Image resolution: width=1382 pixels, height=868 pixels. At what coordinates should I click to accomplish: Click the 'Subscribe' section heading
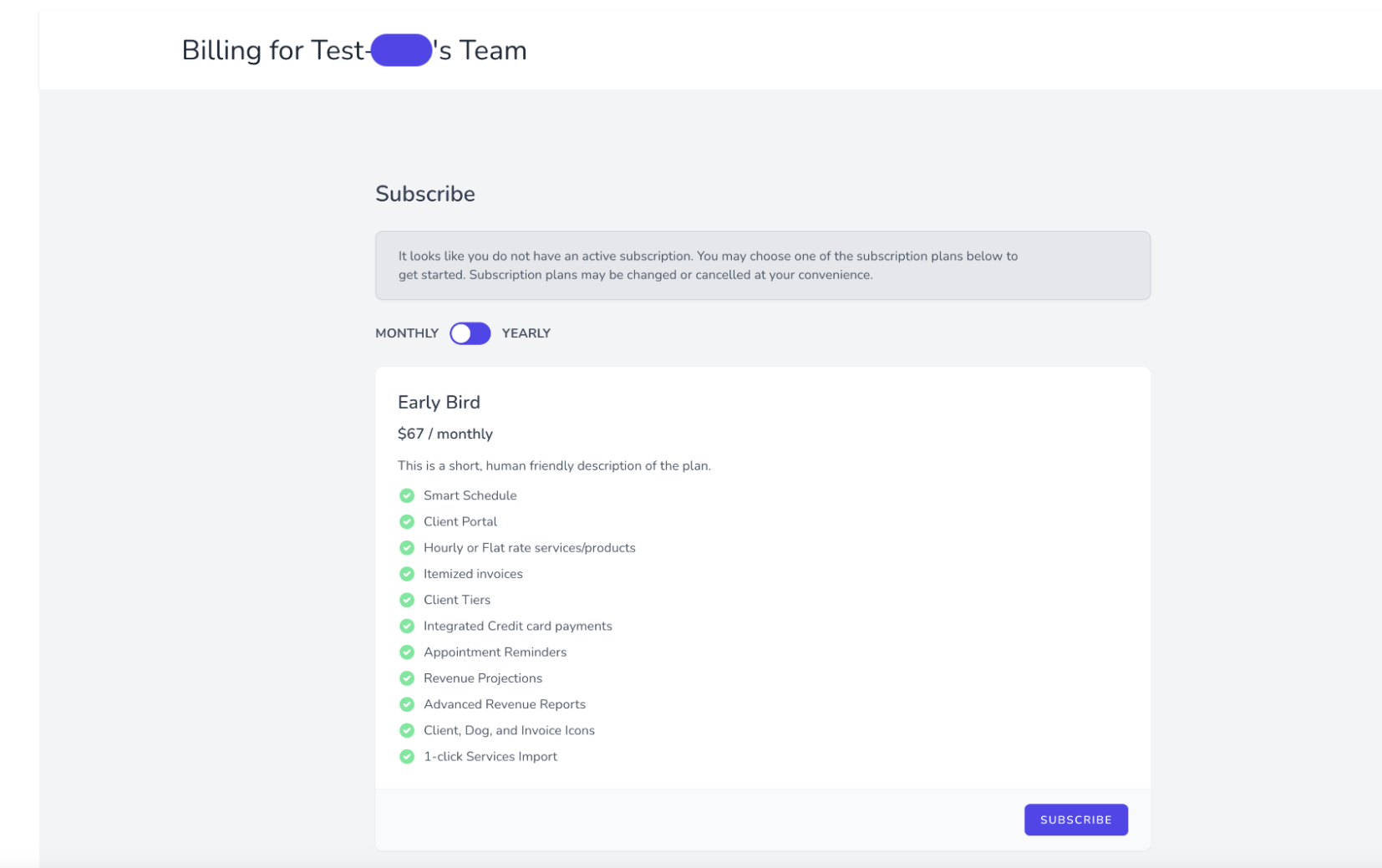[425, 194]
